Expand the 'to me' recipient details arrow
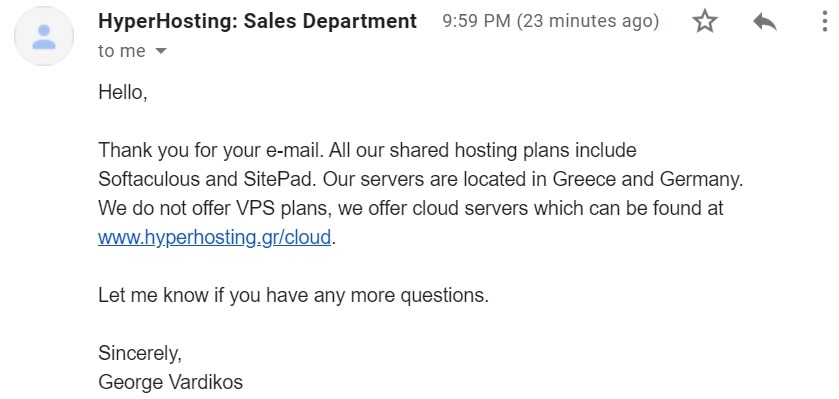This screenshot has width=839, height=399. pyautogui.click(x=160, y=51)
